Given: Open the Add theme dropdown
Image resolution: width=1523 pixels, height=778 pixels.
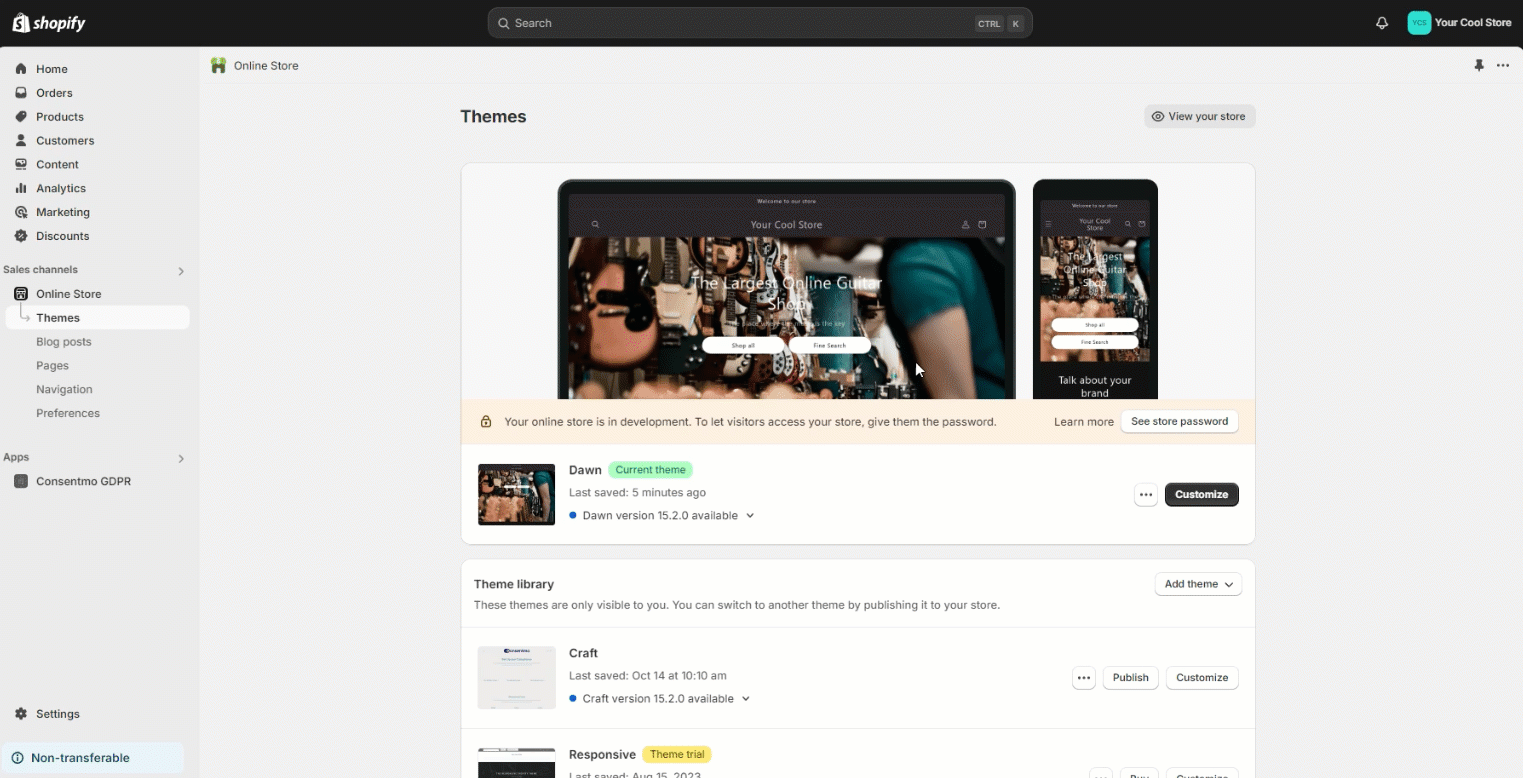Looking at the screenshot, I should [x=1198, y=584].
